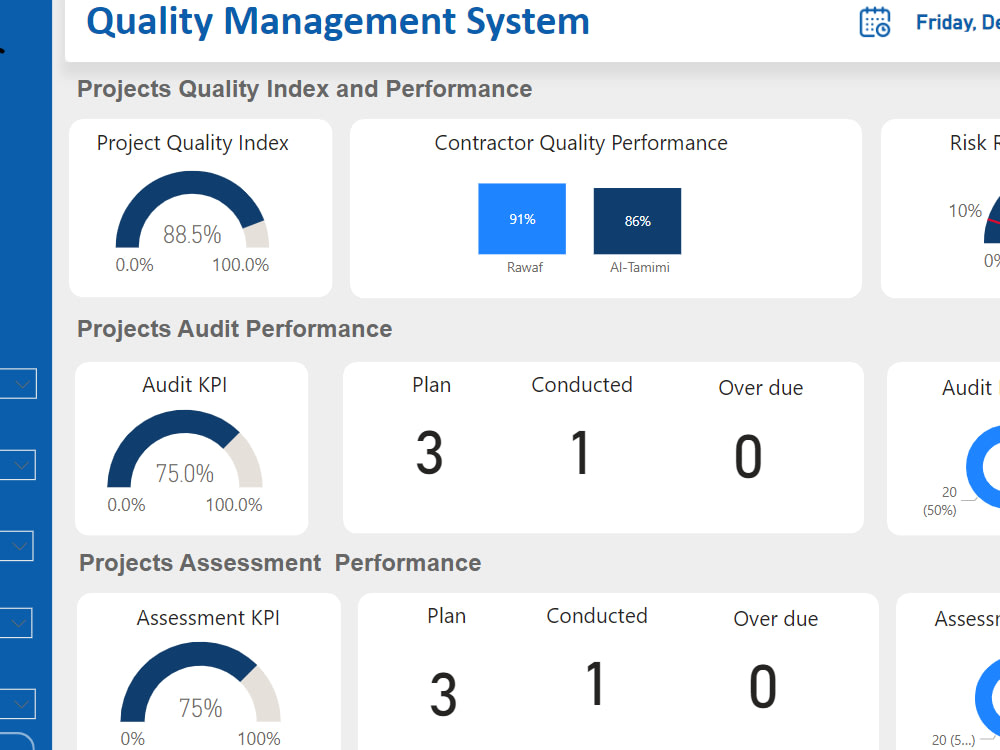The width and height of the screenshot is (1000, 750).
Task: Expand the topmost sidebar filter dropdown
Action: pyautogui.click(x=18, y=383)
